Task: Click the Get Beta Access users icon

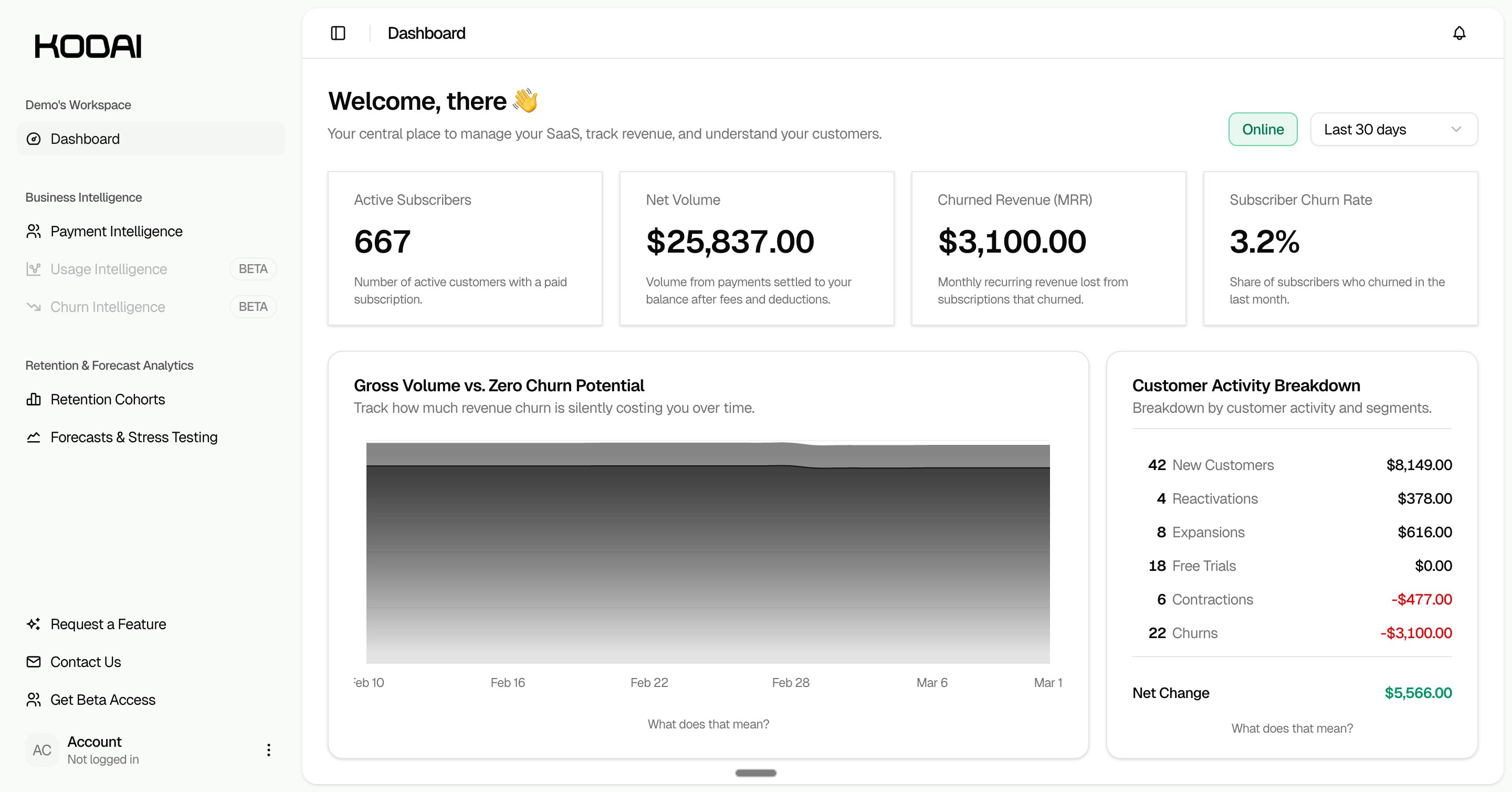Action: [34, 700]
